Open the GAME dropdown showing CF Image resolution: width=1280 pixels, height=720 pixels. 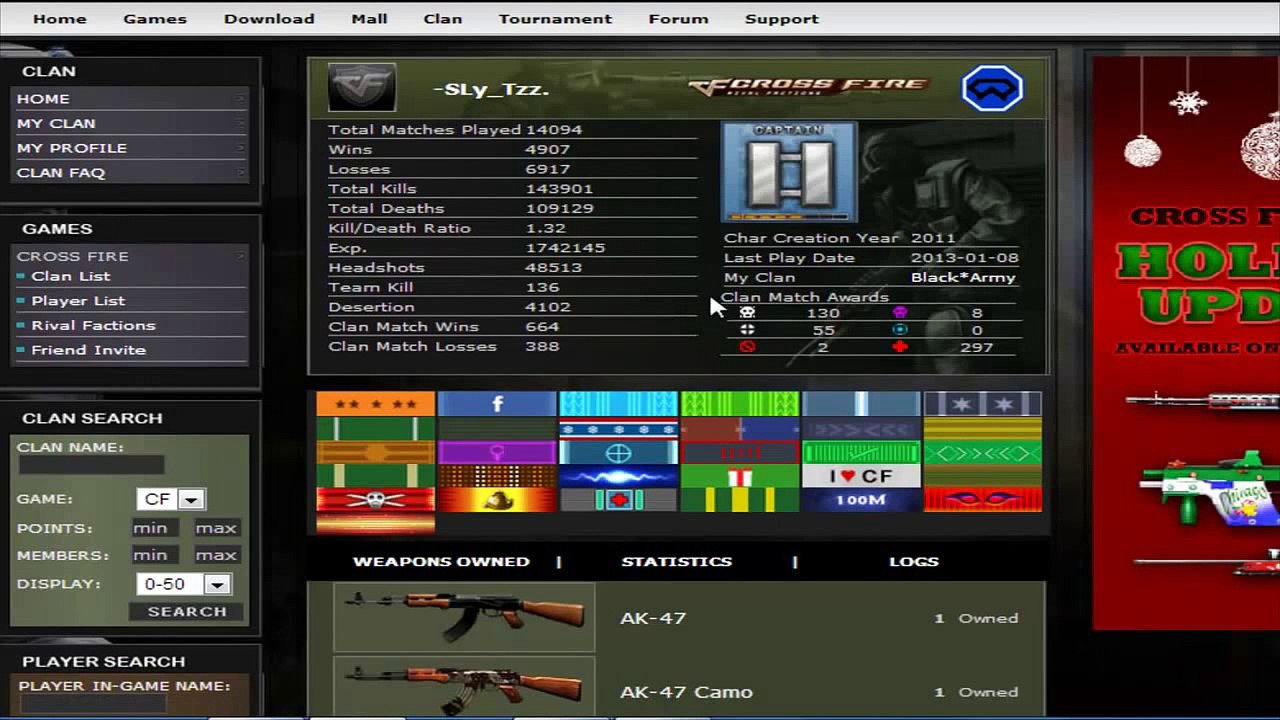171,499
